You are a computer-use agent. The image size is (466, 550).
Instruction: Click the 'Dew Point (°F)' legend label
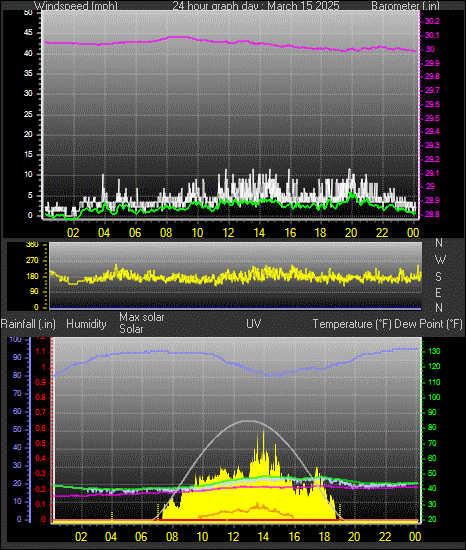pyautogui.click(x=428, y=324)
